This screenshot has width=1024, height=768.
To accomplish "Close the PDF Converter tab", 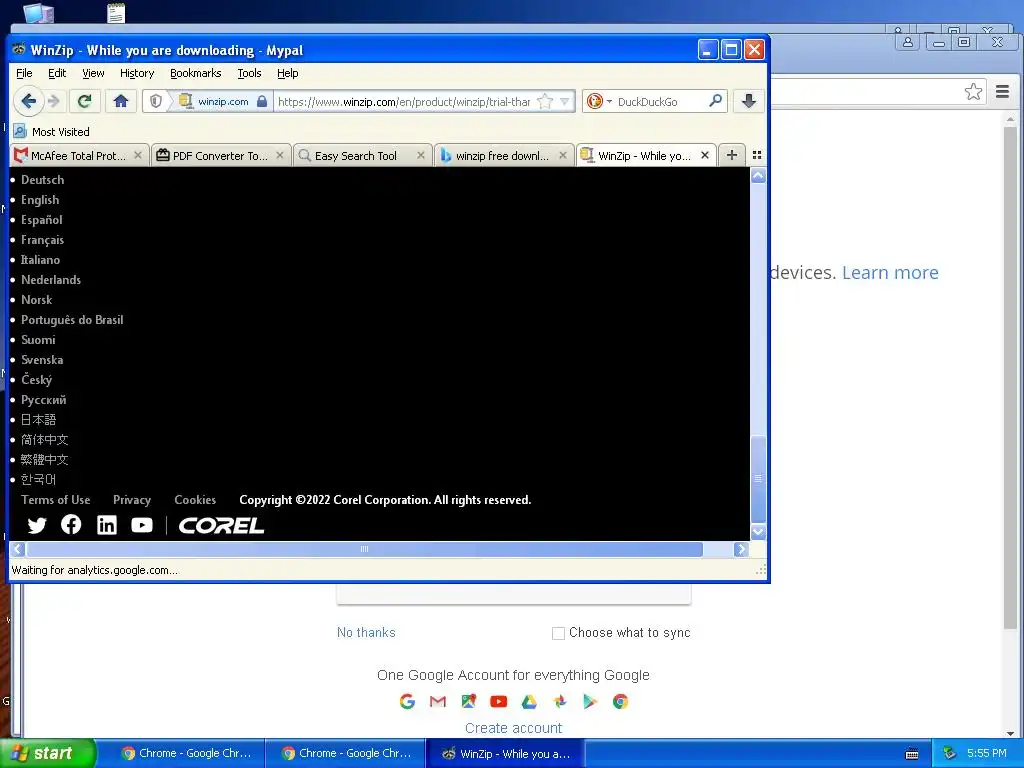I will click(280, 155).
